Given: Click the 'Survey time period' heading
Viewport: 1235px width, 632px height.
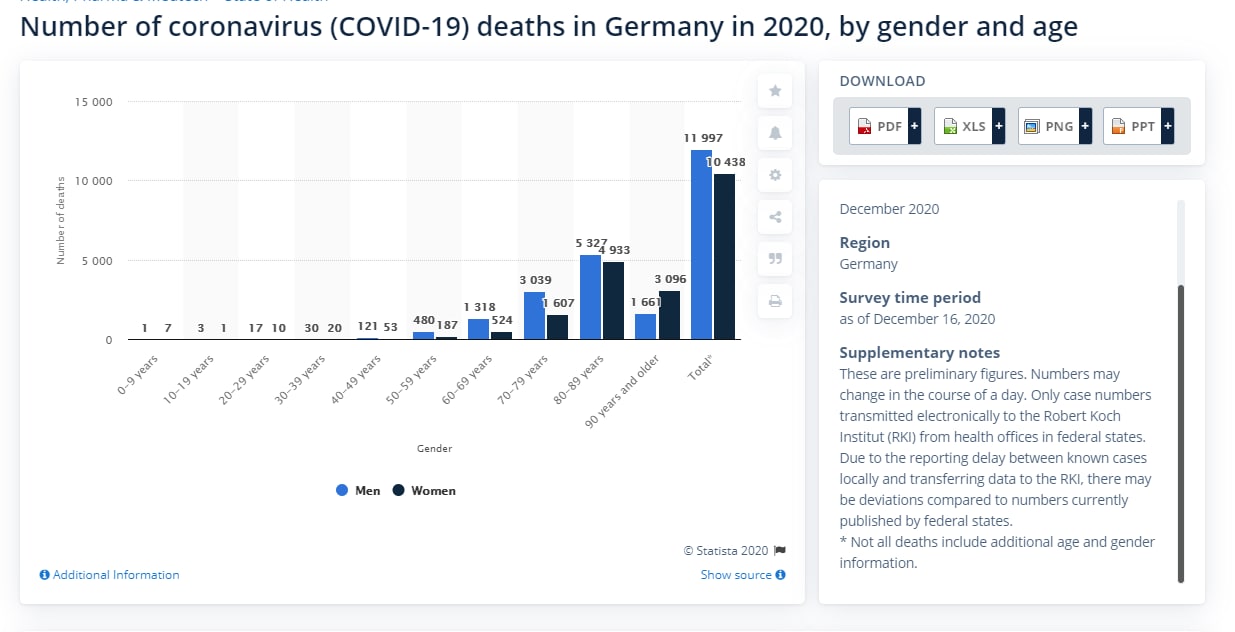Looking at the screenshot, I should [910, 297].
